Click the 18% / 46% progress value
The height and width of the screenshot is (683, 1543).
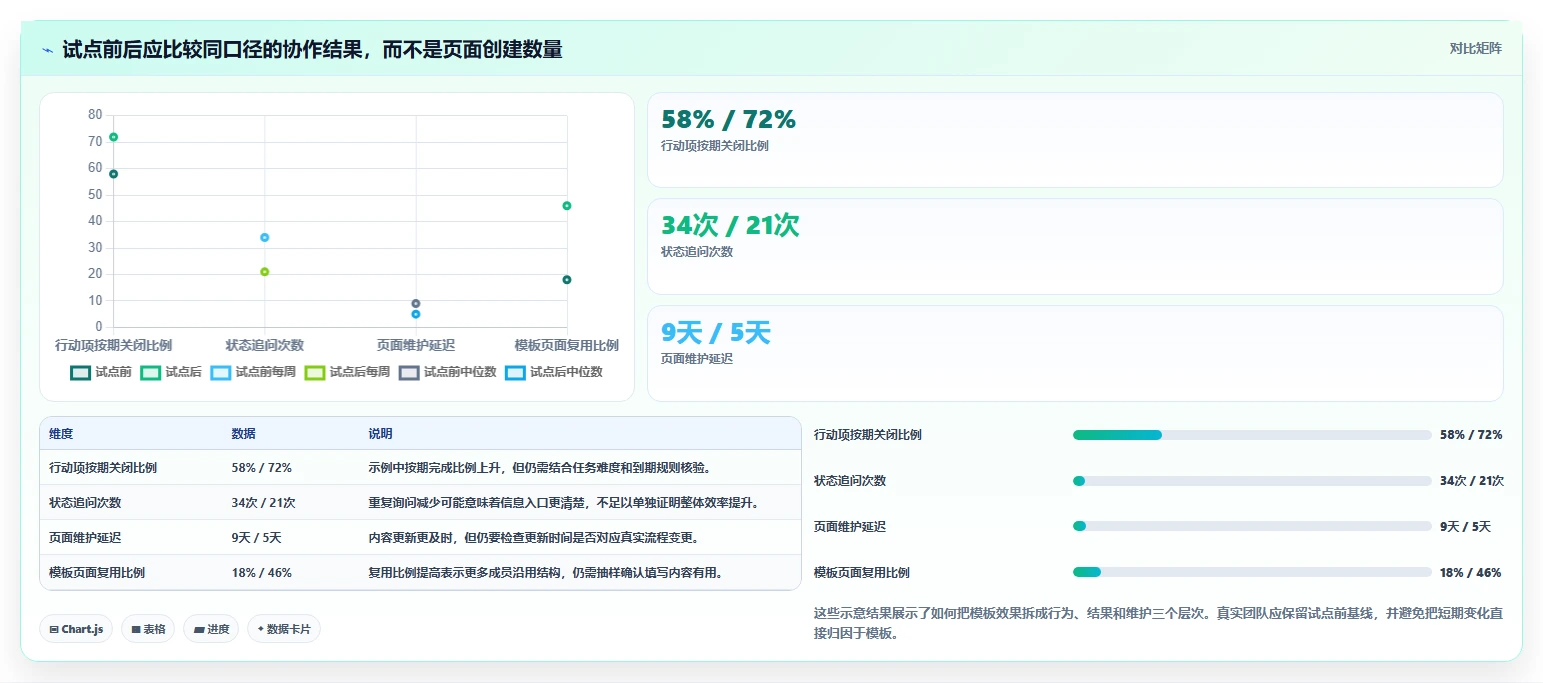1470,572
